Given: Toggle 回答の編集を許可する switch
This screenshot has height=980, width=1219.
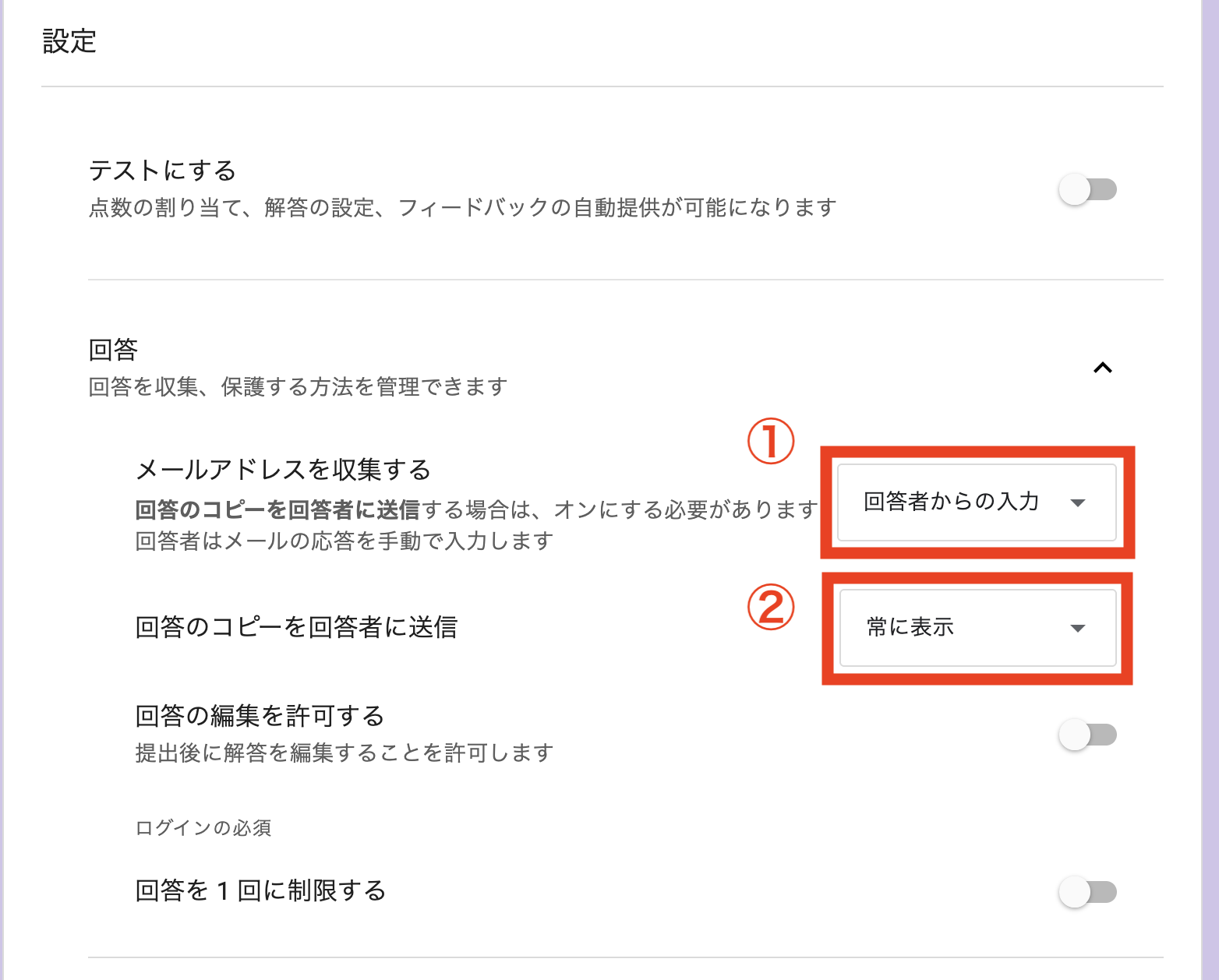Looking at the screenshot, I should pos(1087,735).
